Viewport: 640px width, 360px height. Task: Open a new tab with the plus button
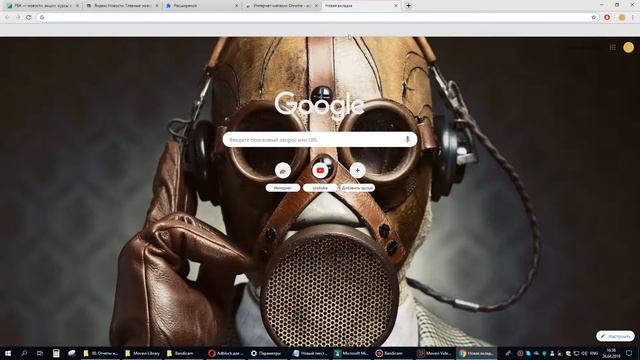tap(408, 6)
